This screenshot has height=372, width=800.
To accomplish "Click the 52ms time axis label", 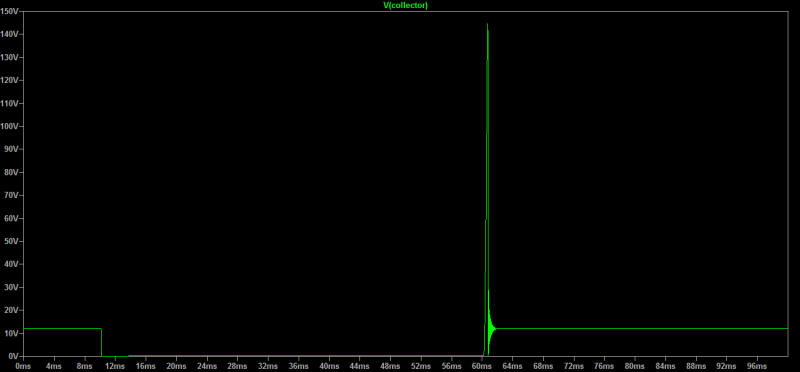I will (421, 366).
